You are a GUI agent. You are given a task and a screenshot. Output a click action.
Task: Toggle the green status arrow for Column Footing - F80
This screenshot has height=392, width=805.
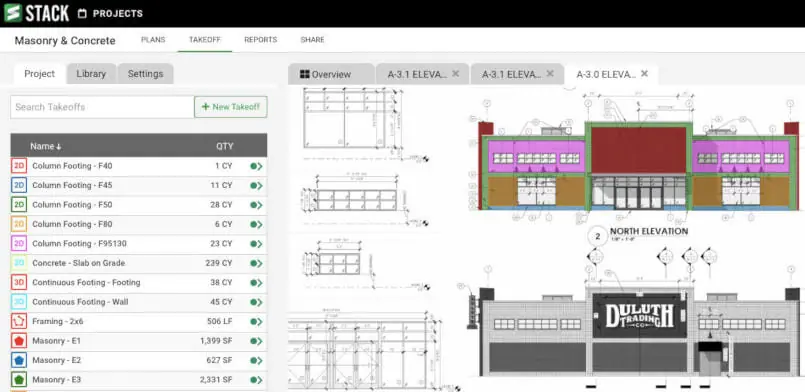click(256, 225)
